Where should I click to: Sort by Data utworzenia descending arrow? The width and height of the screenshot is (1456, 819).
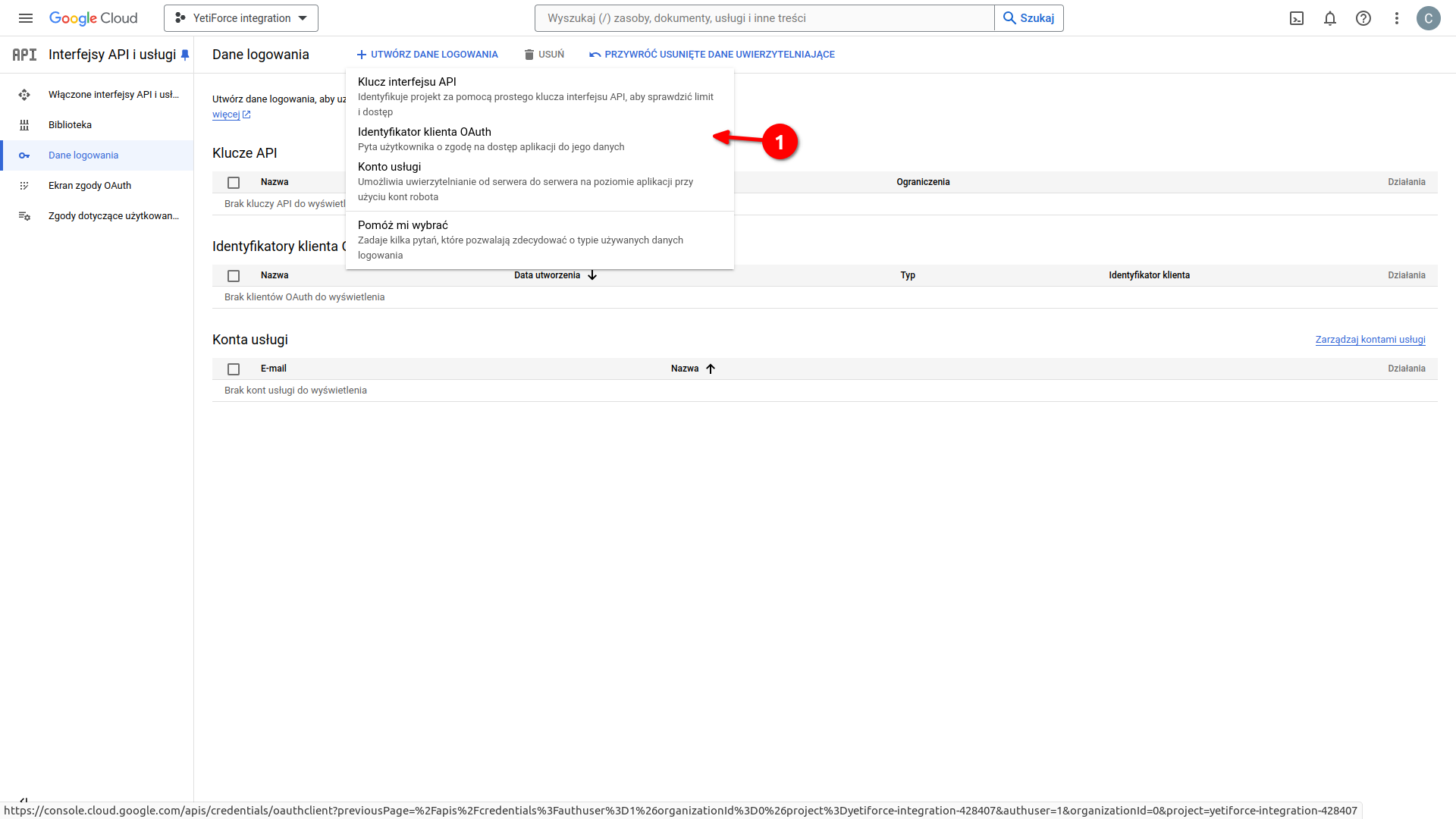[x=592, y=275]
